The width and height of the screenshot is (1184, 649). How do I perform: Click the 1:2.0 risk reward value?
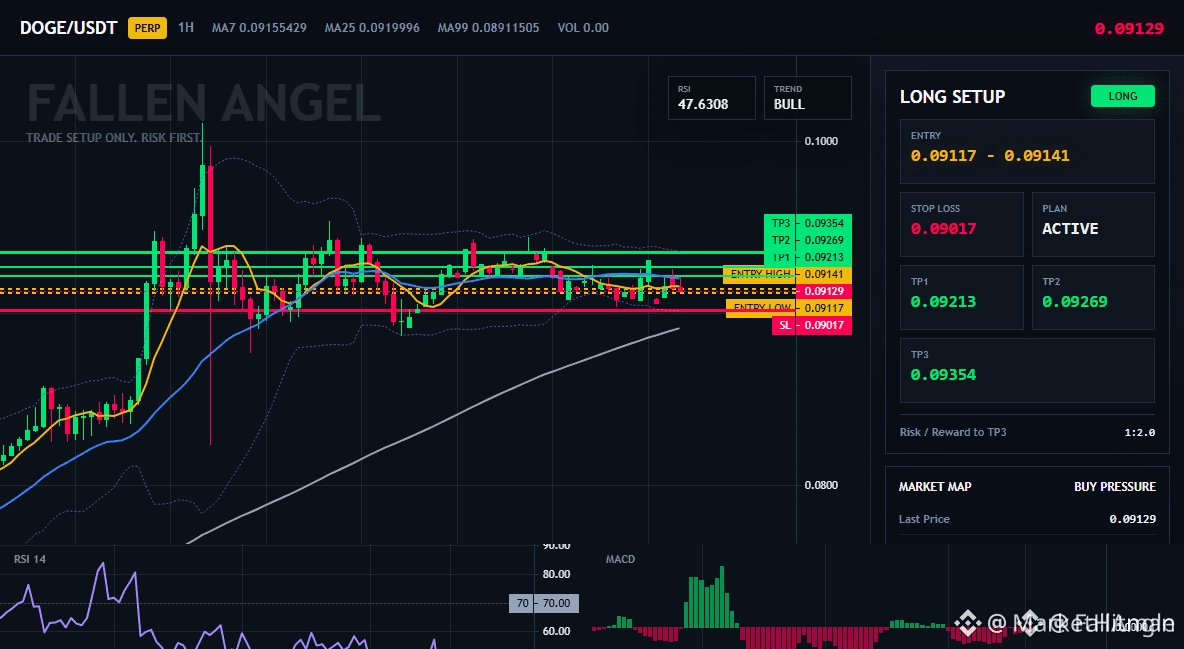click(1139, 433)
